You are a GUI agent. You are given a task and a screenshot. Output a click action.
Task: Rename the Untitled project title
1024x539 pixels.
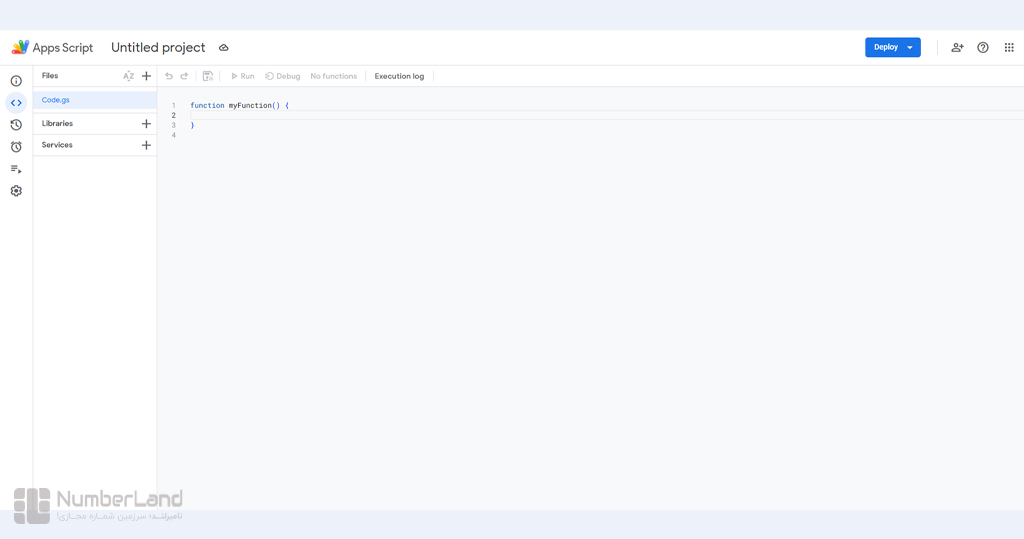coord(158,48)
